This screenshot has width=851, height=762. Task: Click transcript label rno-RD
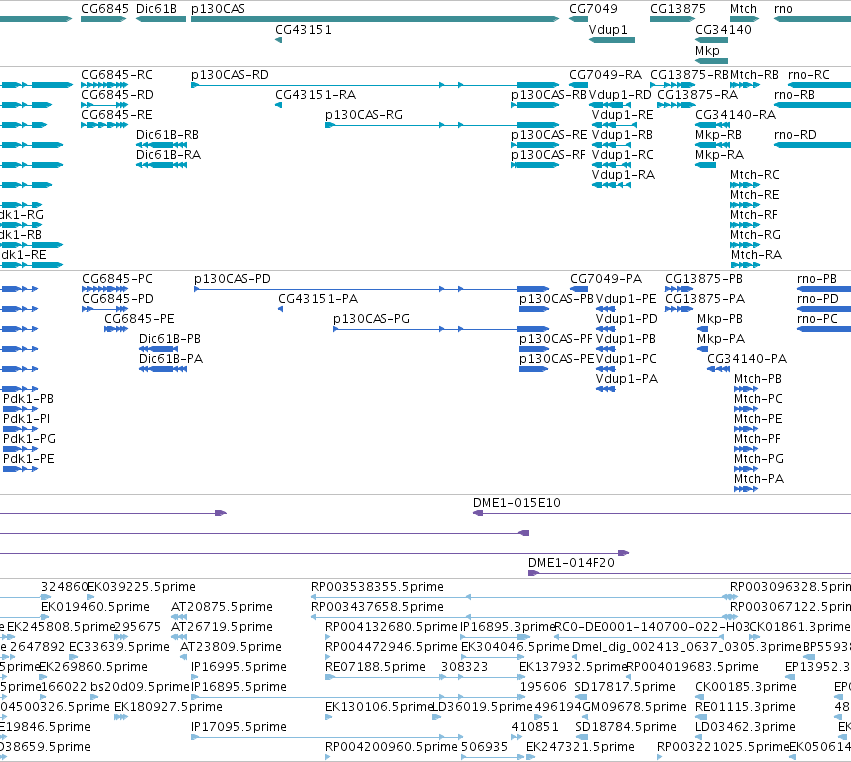pyautogui.click(x=795, y=135)
